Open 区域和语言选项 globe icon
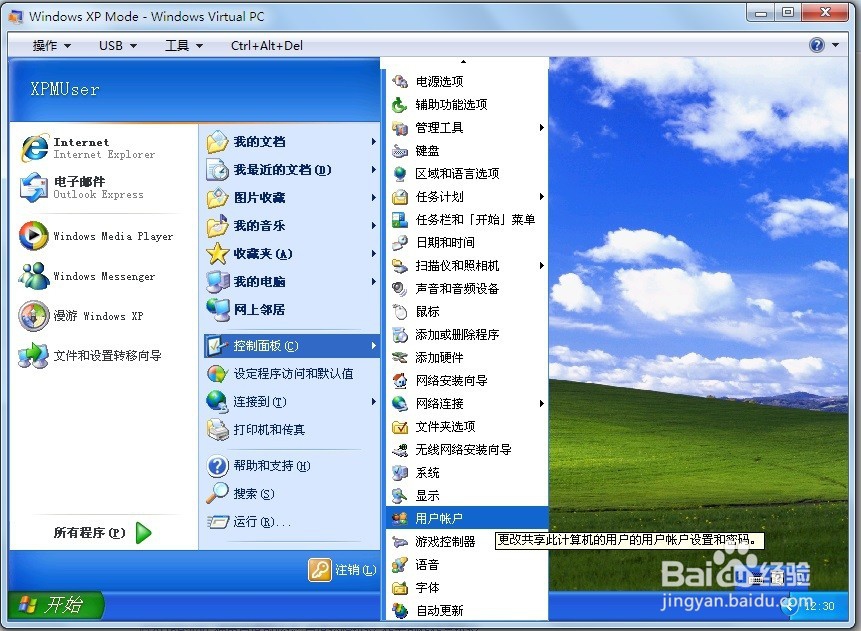 [x=400, y=174]
